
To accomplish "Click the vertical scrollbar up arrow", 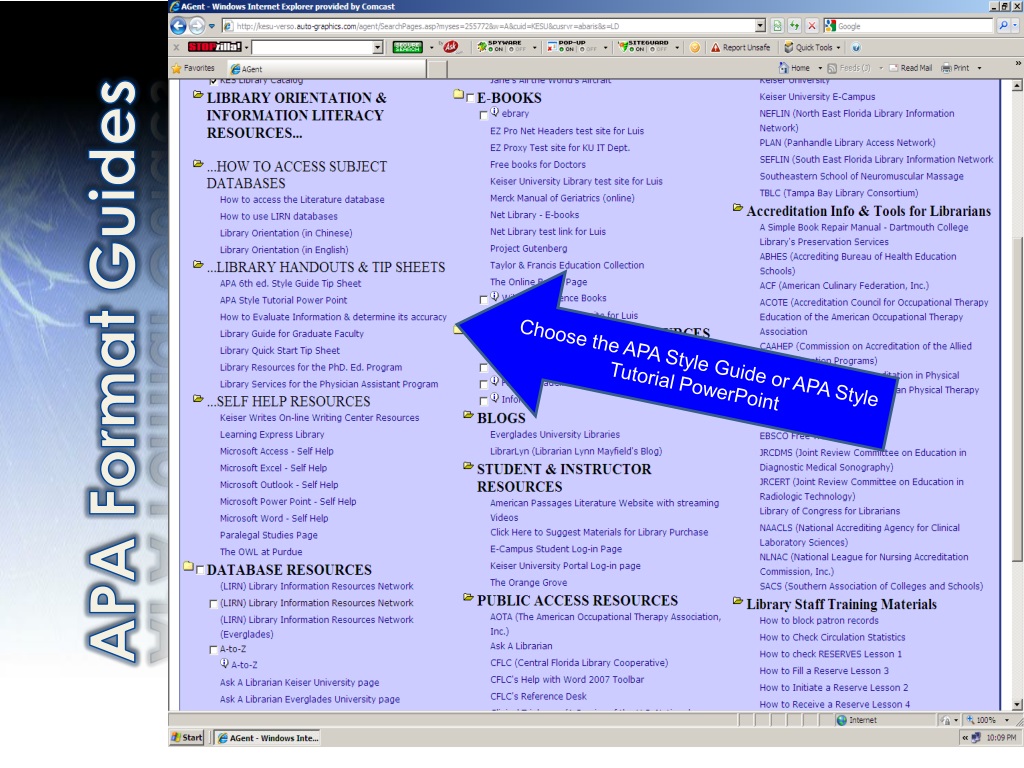I will point(1017,86).
